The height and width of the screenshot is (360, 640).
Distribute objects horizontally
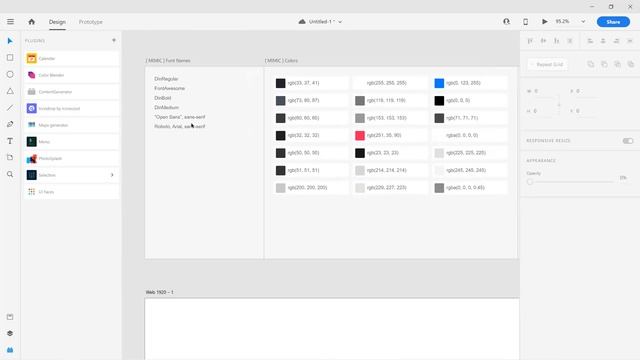(x=630, y=41)
